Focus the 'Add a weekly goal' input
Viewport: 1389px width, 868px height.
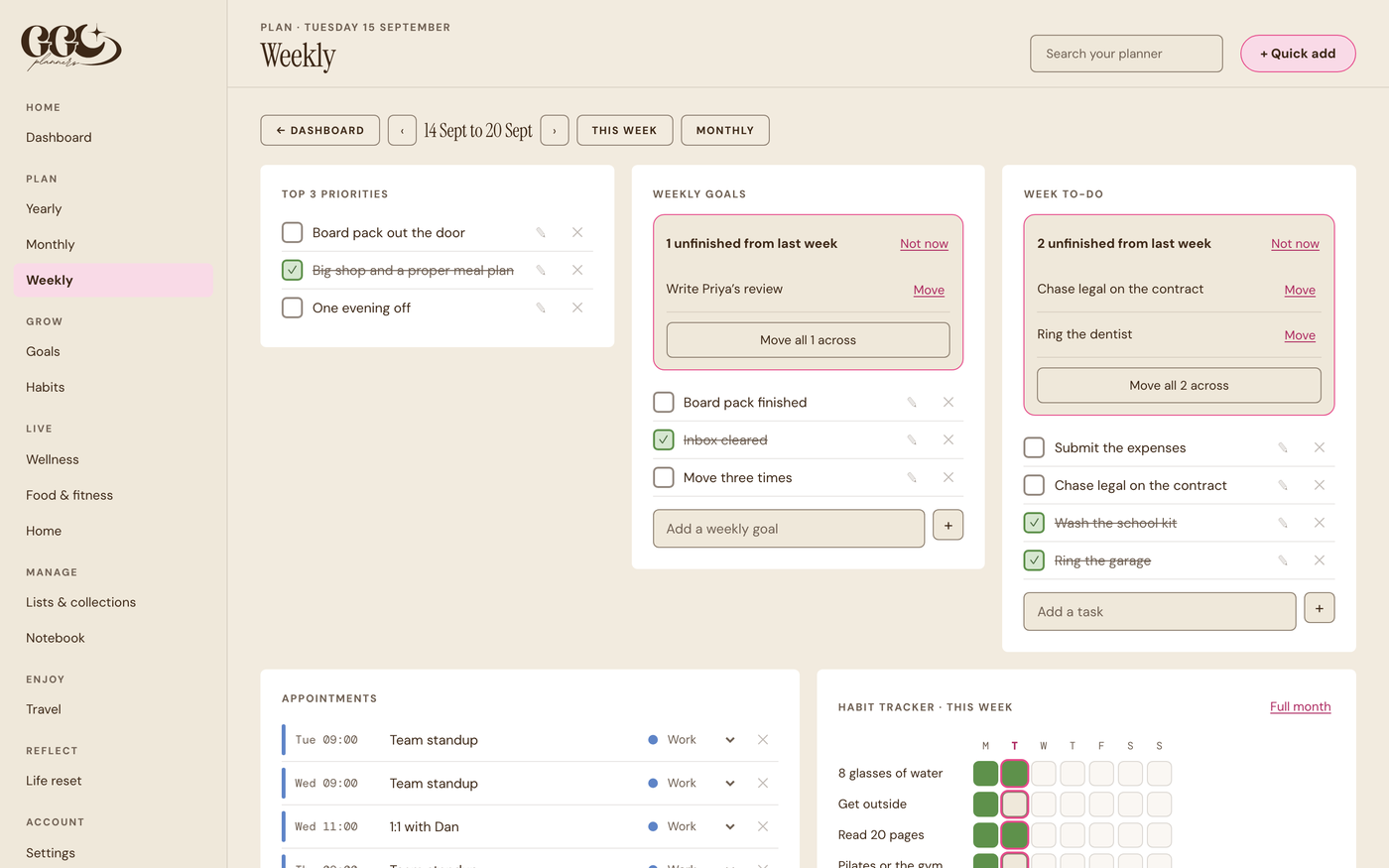[789, 529]
